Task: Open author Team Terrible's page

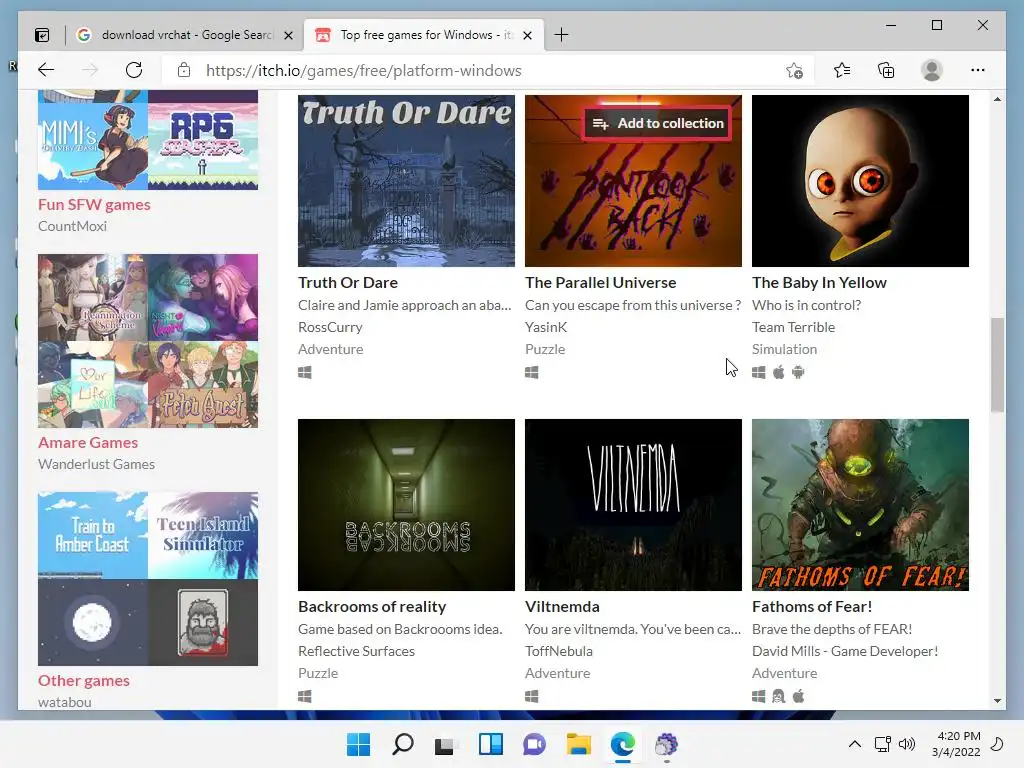Action: 793,327
